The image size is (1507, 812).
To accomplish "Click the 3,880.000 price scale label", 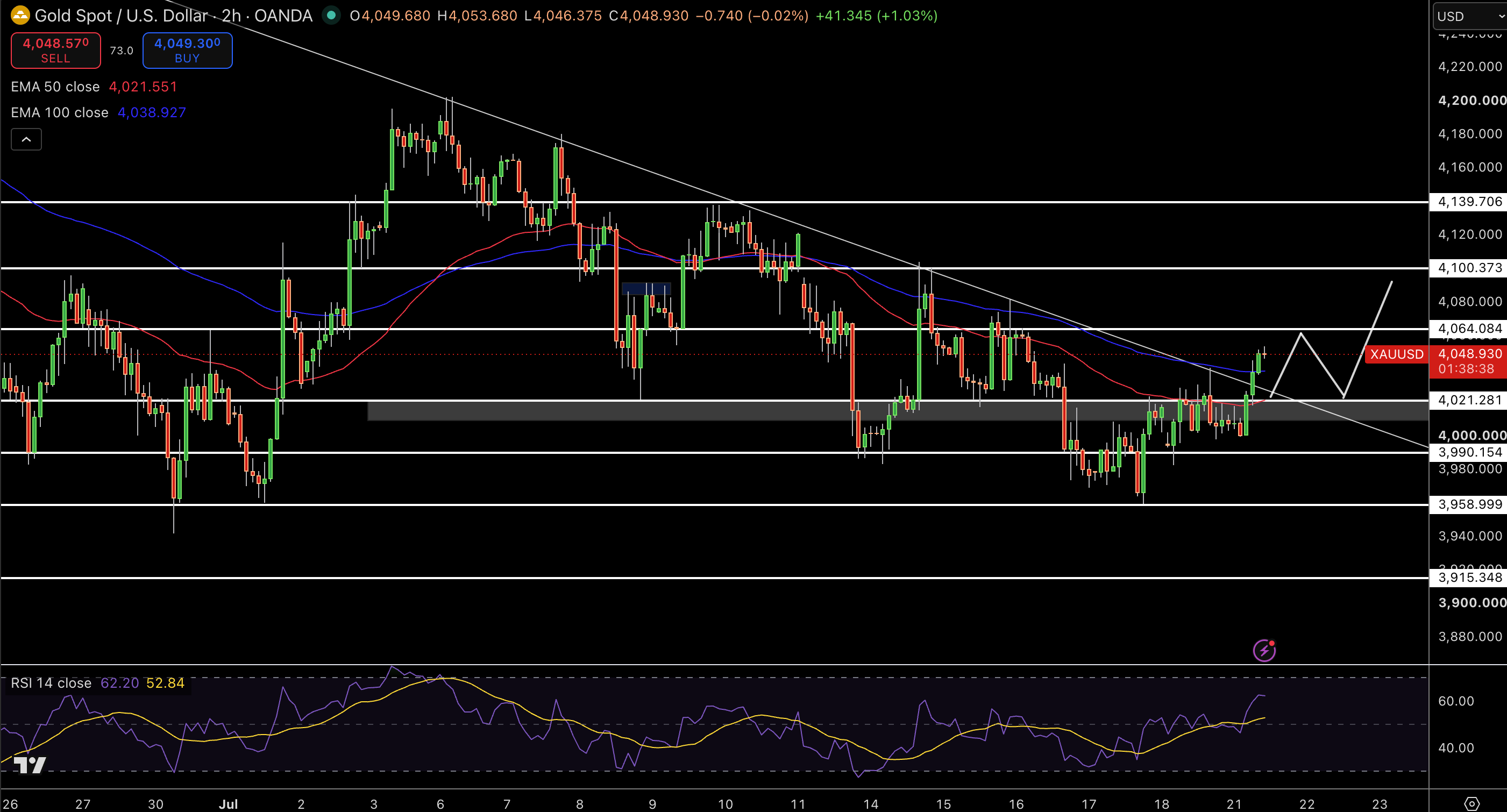I will click(x=1469, y=637).
